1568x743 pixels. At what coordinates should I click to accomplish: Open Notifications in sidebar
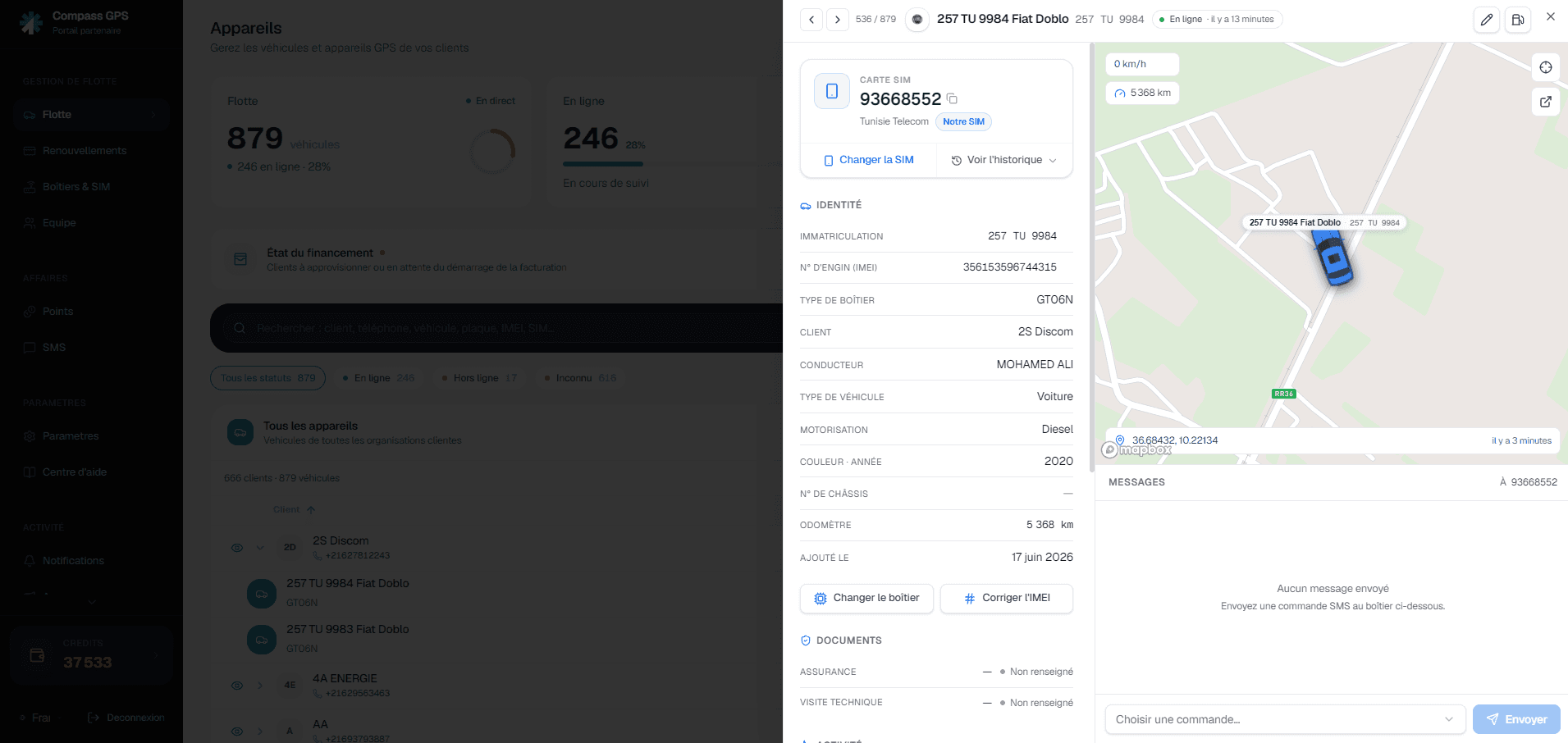click(90, 561)
